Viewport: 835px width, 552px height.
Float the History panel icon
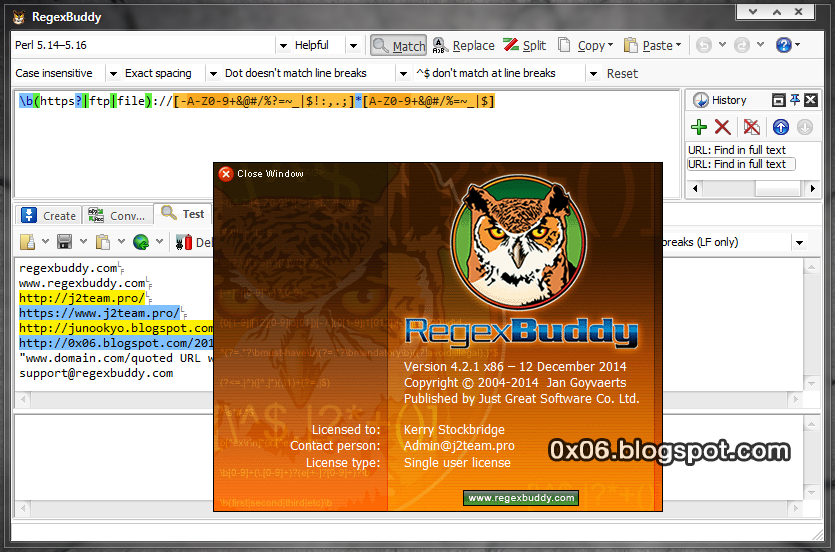pos(779,100)
